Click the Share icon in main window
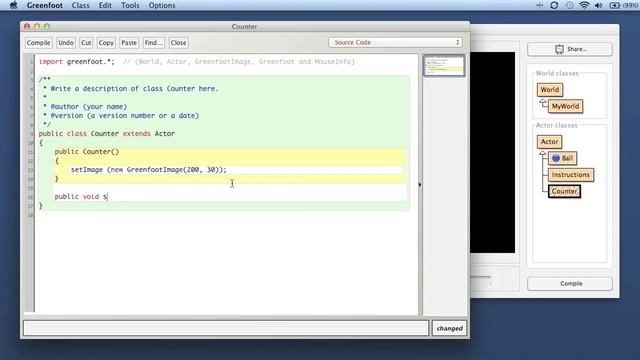Viewport: 640px width, 360px height. click(x=559, y=49)
